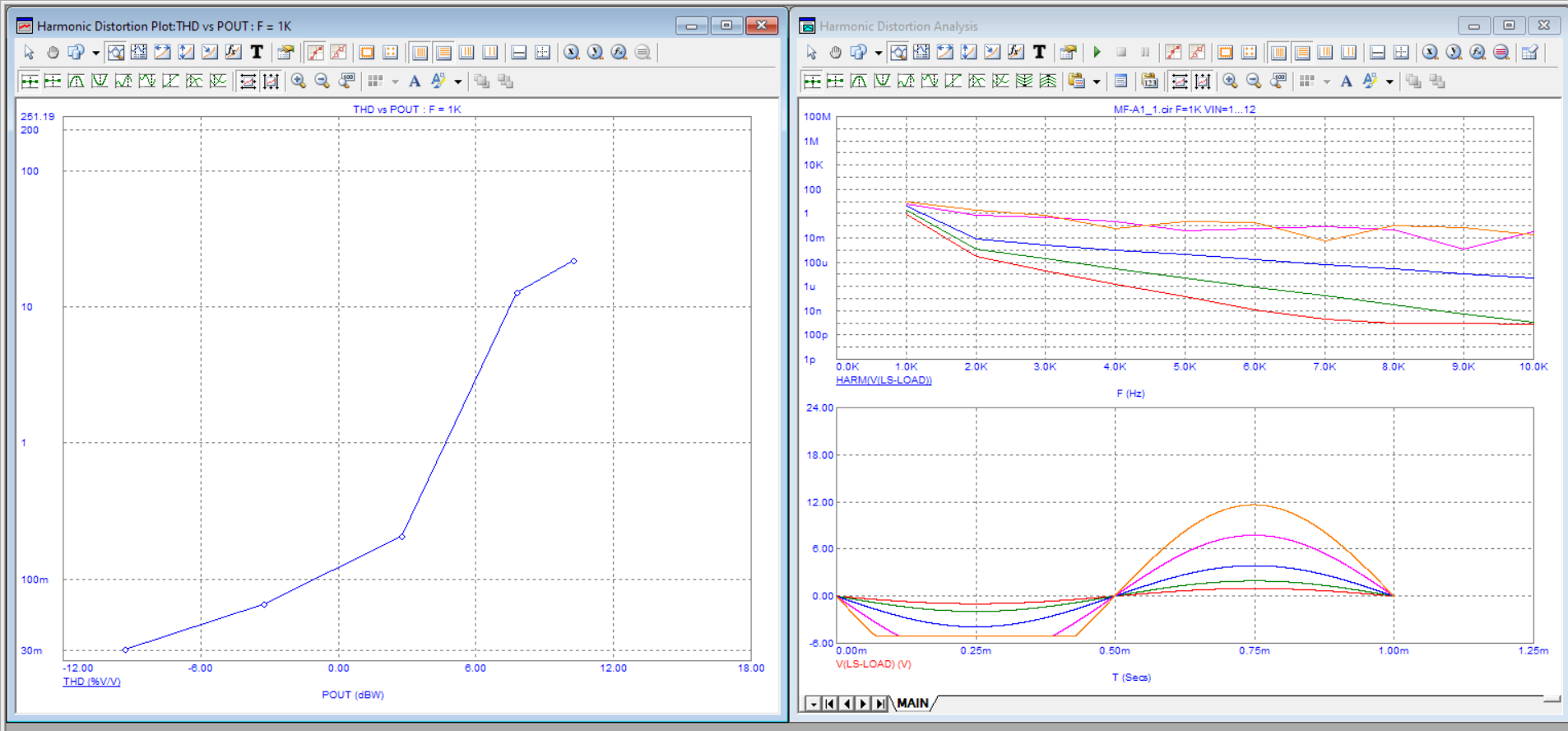The width and height of the screenshot is (1568, 731).
Task: Open the shapes dropdown arrow in Plot window toolbar
Action: coord(95,54)
